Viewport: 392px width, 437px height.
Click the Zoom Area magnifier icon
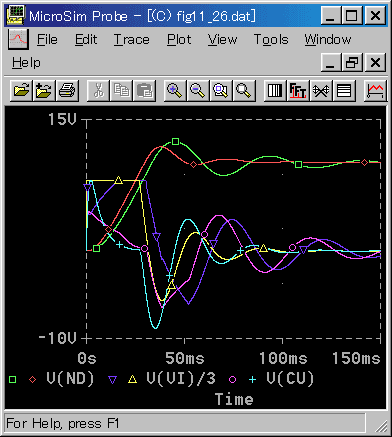(x=221, y=90)
